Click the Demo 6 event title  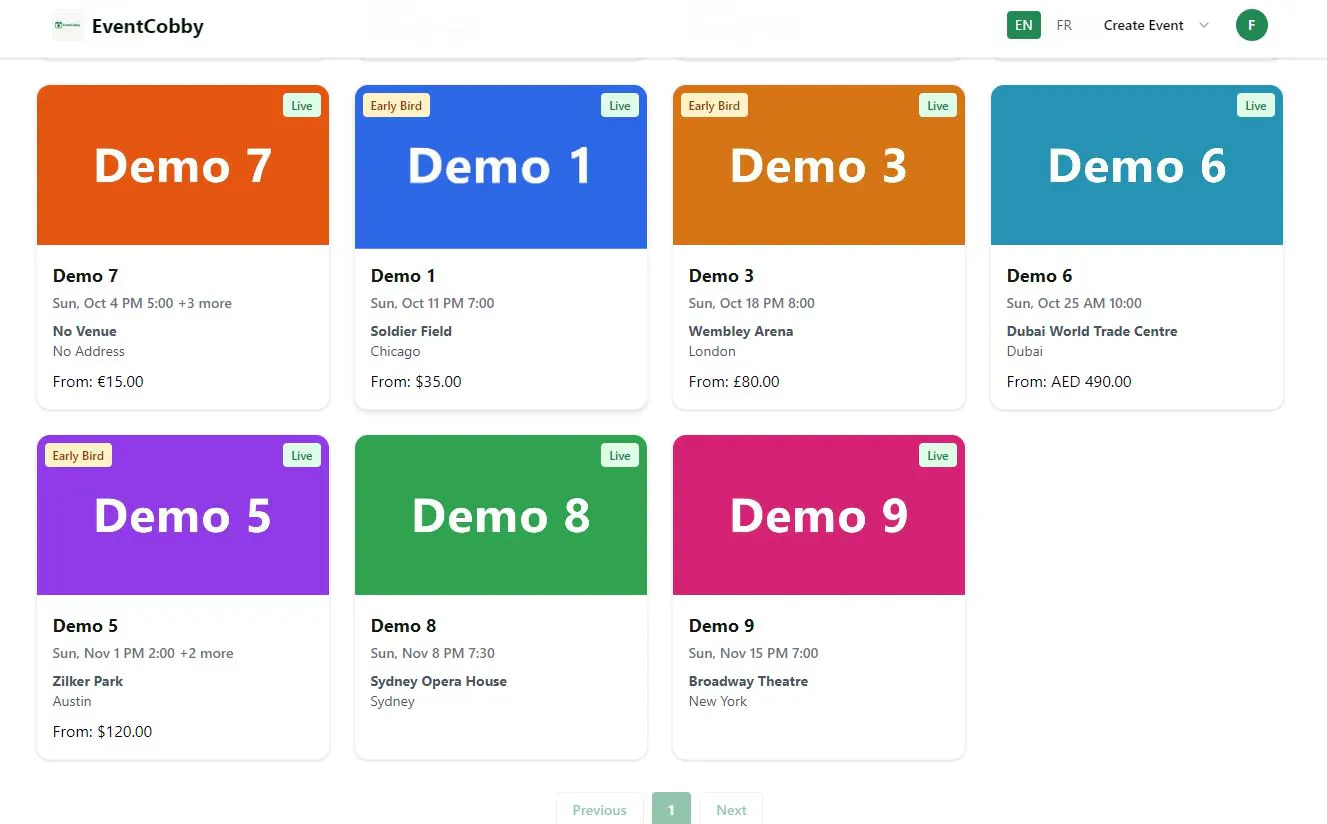pyautogui.click(x=1039, y=276)
